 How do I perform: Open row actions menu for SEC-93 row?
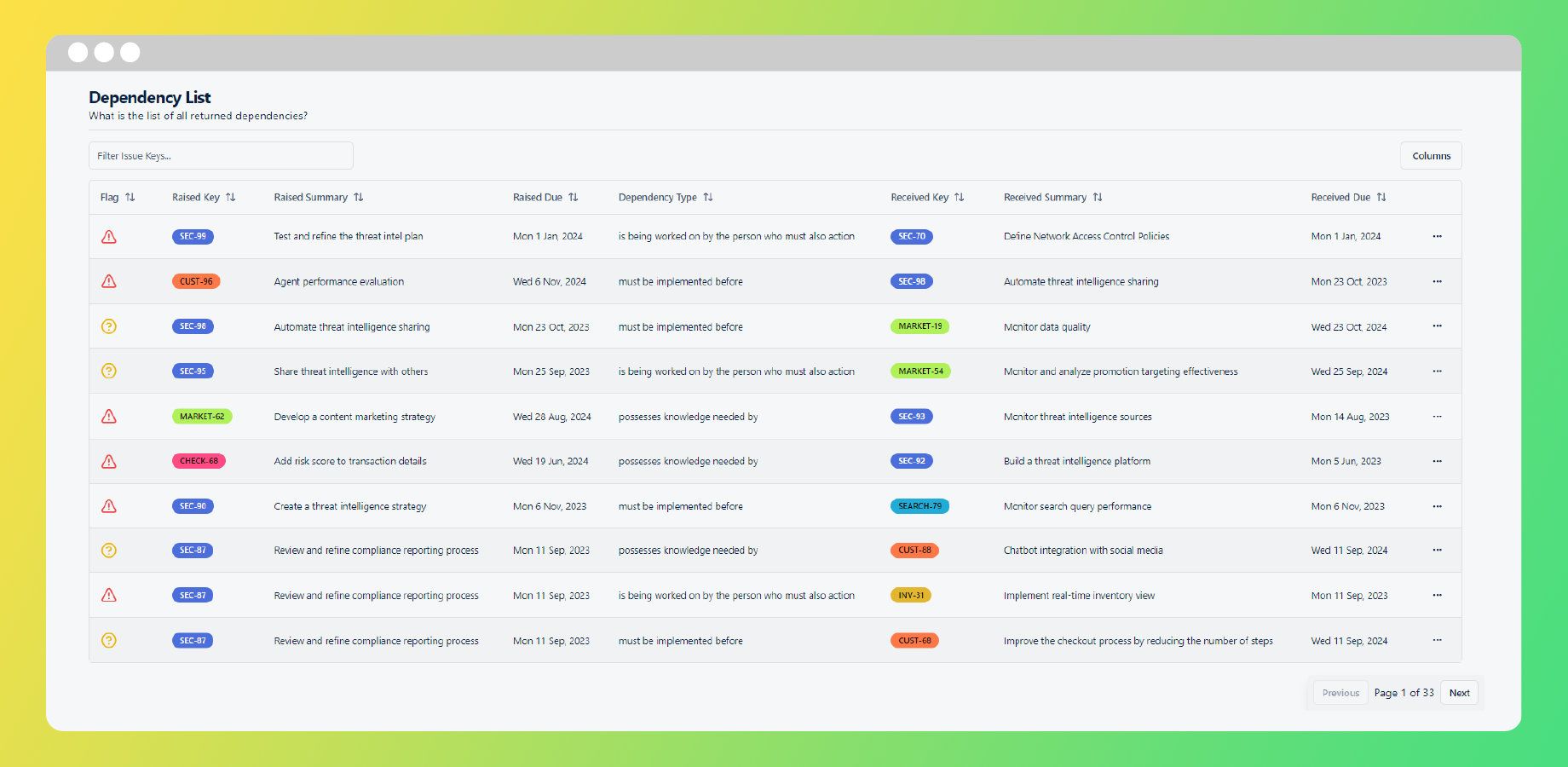1438,416
